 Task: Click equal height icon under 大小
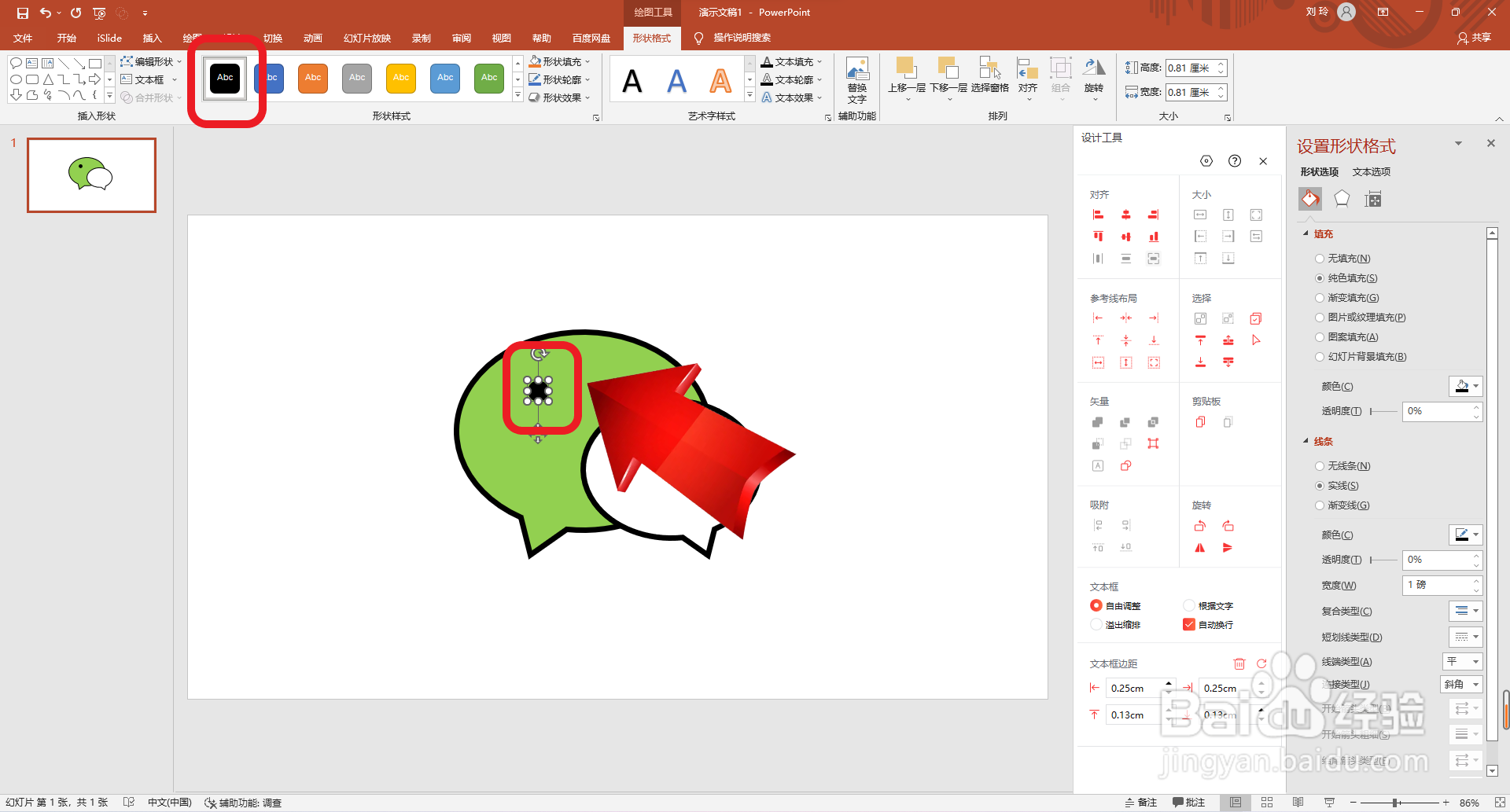1228,215
